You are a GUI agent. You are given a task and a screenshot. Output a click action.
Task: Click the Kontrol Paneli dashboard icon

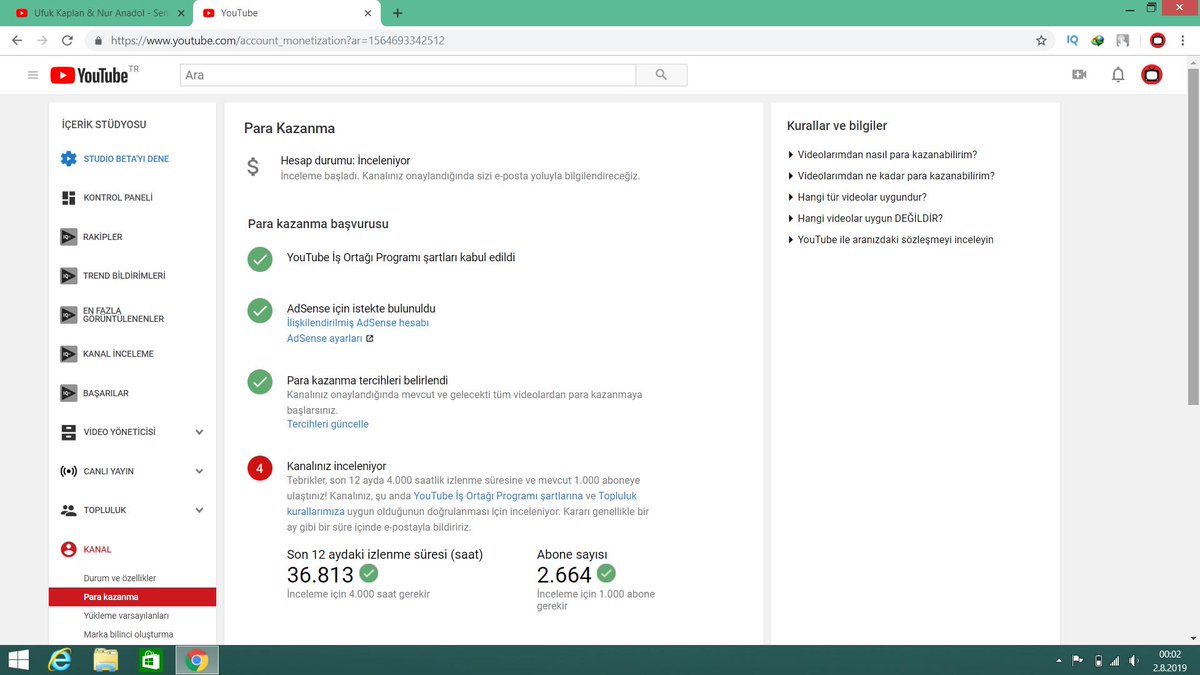tap(68, 198)
